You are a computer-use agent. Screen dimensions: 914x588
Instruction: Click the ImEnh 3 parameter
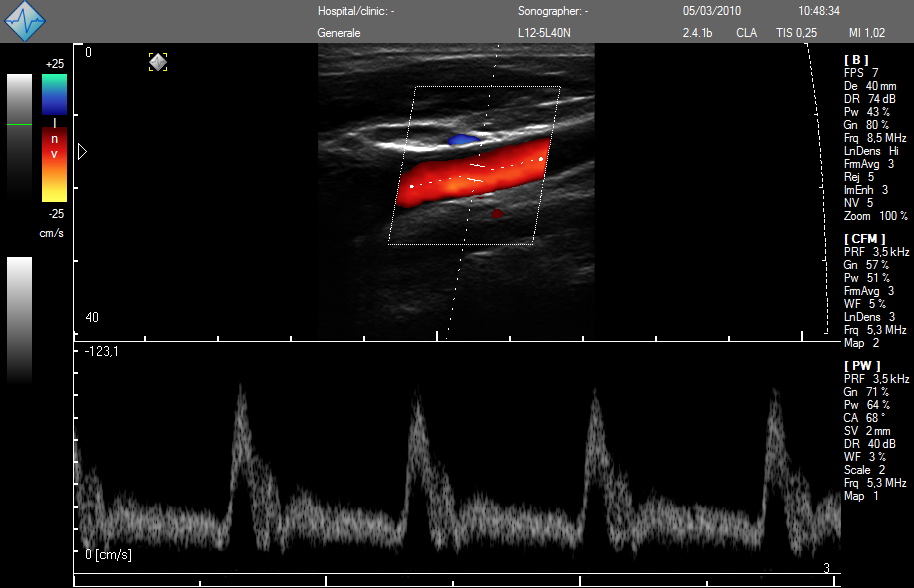coord(866,189)
